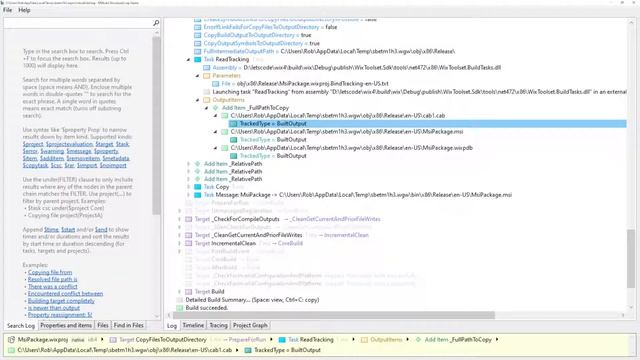Switch to the Log tab
The image size is (640, 360).
(172, 326)
